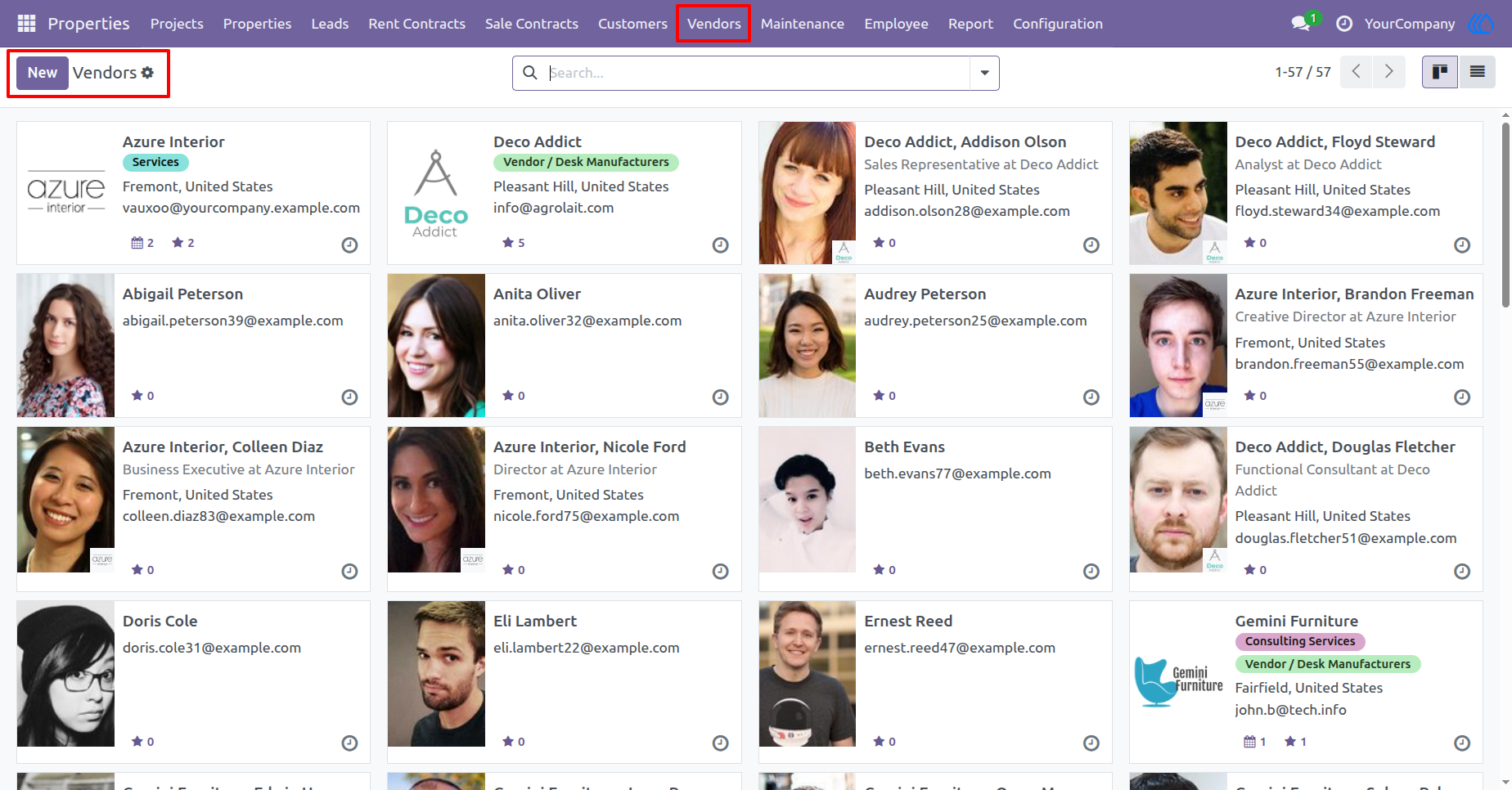Switch to list view

tap(1478, 72)
